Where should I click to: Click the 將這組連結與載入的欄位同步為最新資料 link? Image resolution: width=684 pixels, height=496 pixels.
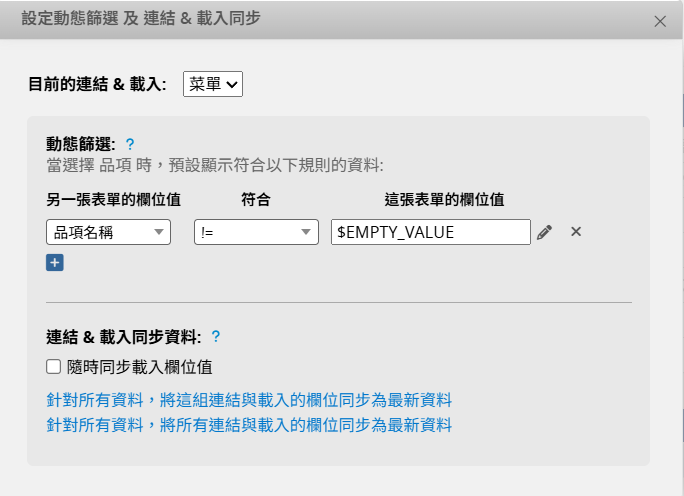pos(249,400)
